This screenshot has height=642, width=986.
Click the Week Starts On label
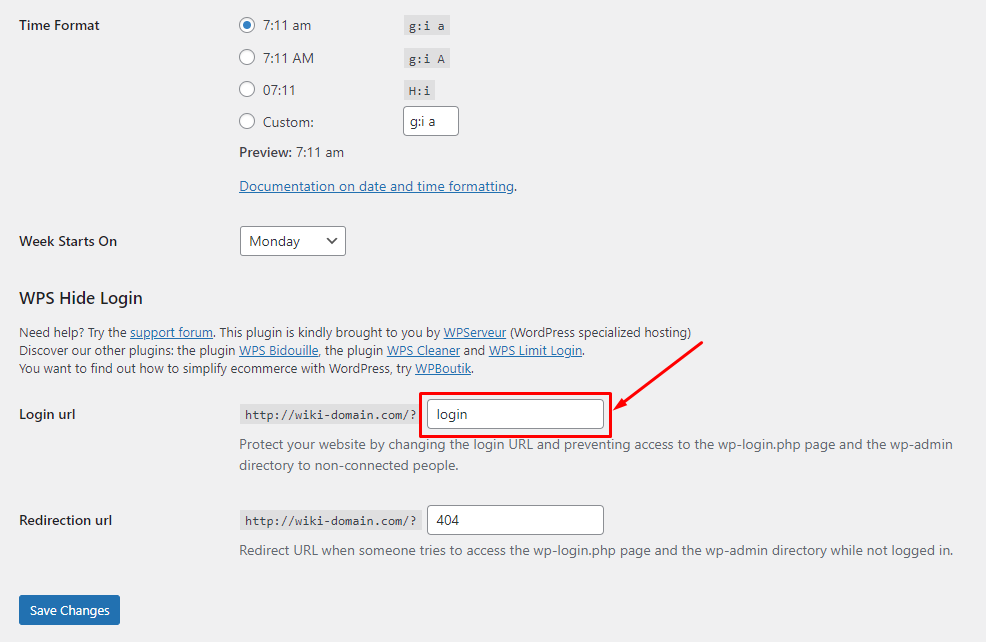tap(68, 241)
